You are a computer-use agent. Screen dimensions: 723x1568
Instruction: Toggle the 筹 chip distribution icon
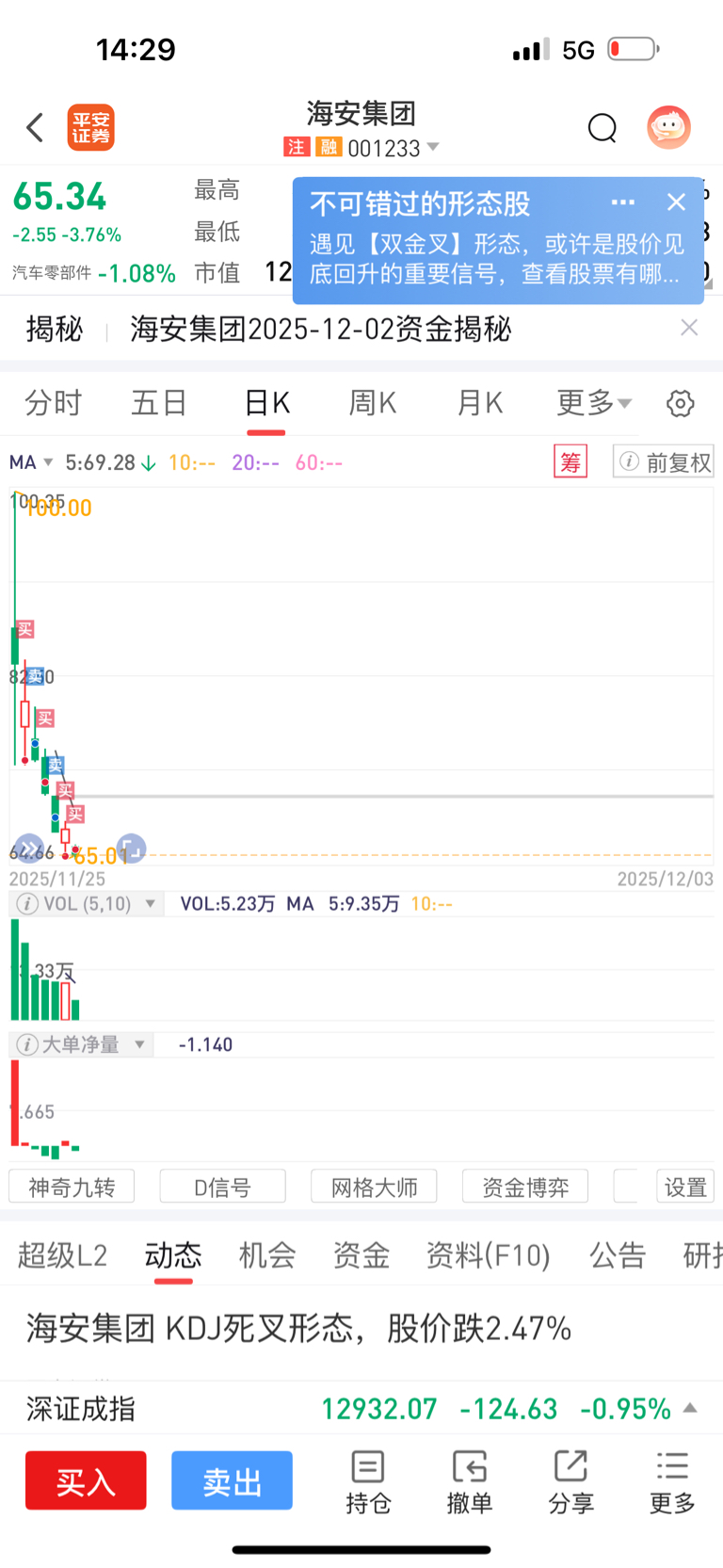[570, 462]
